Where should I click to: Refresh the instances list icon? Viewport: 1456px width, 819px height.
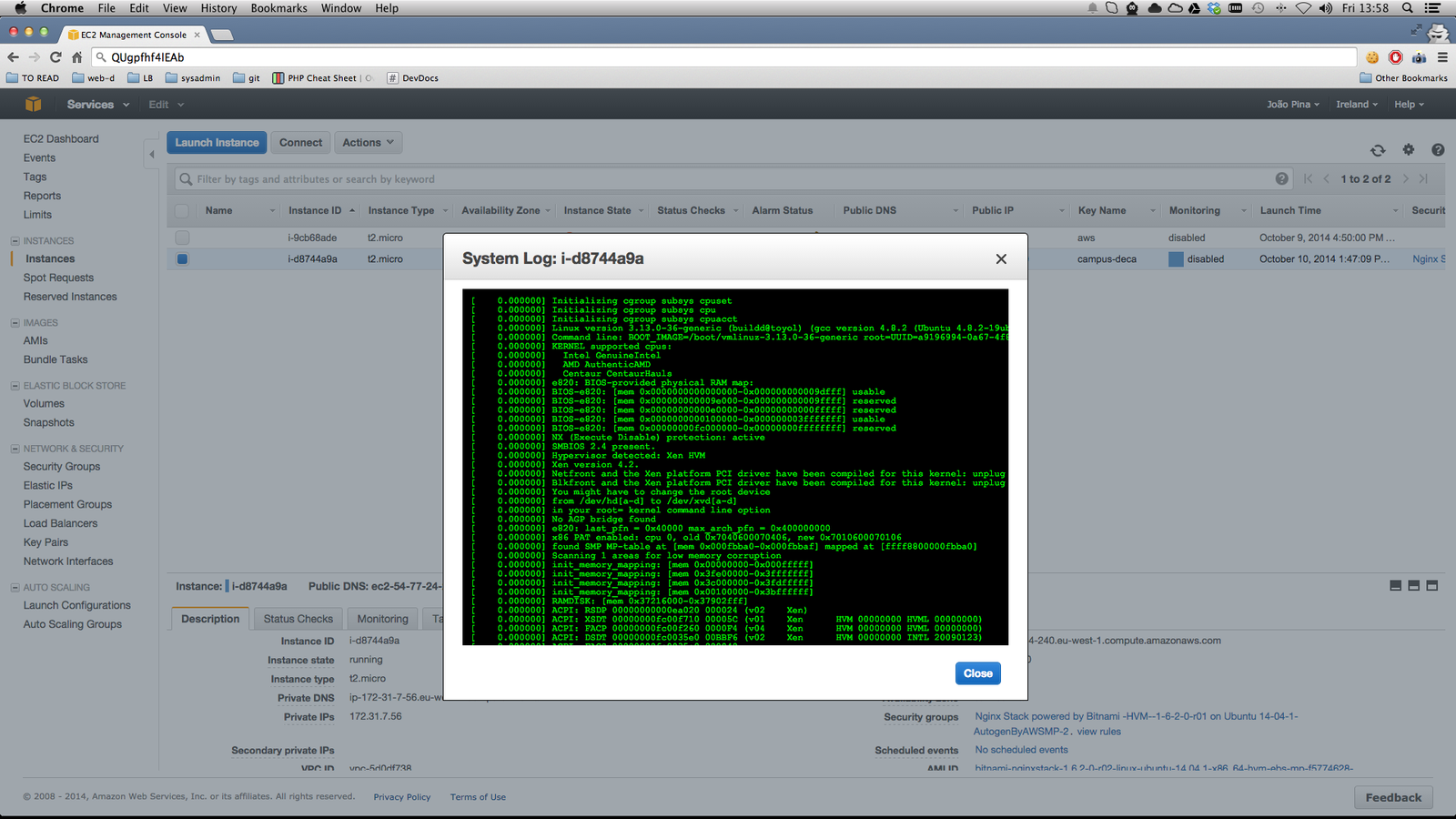tap(1378, 150)
